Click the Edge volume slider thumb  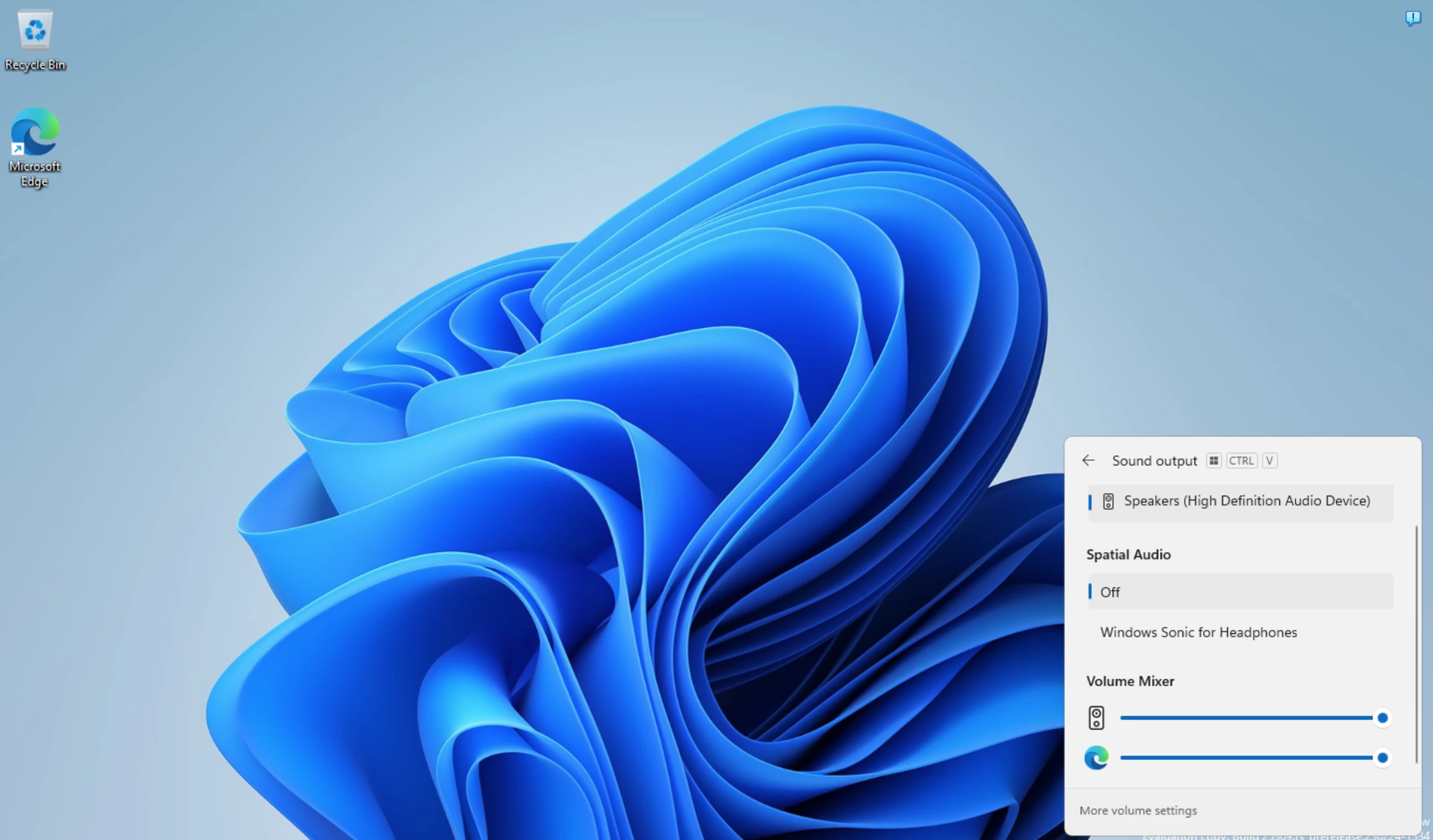click(x=1382, y=758)
